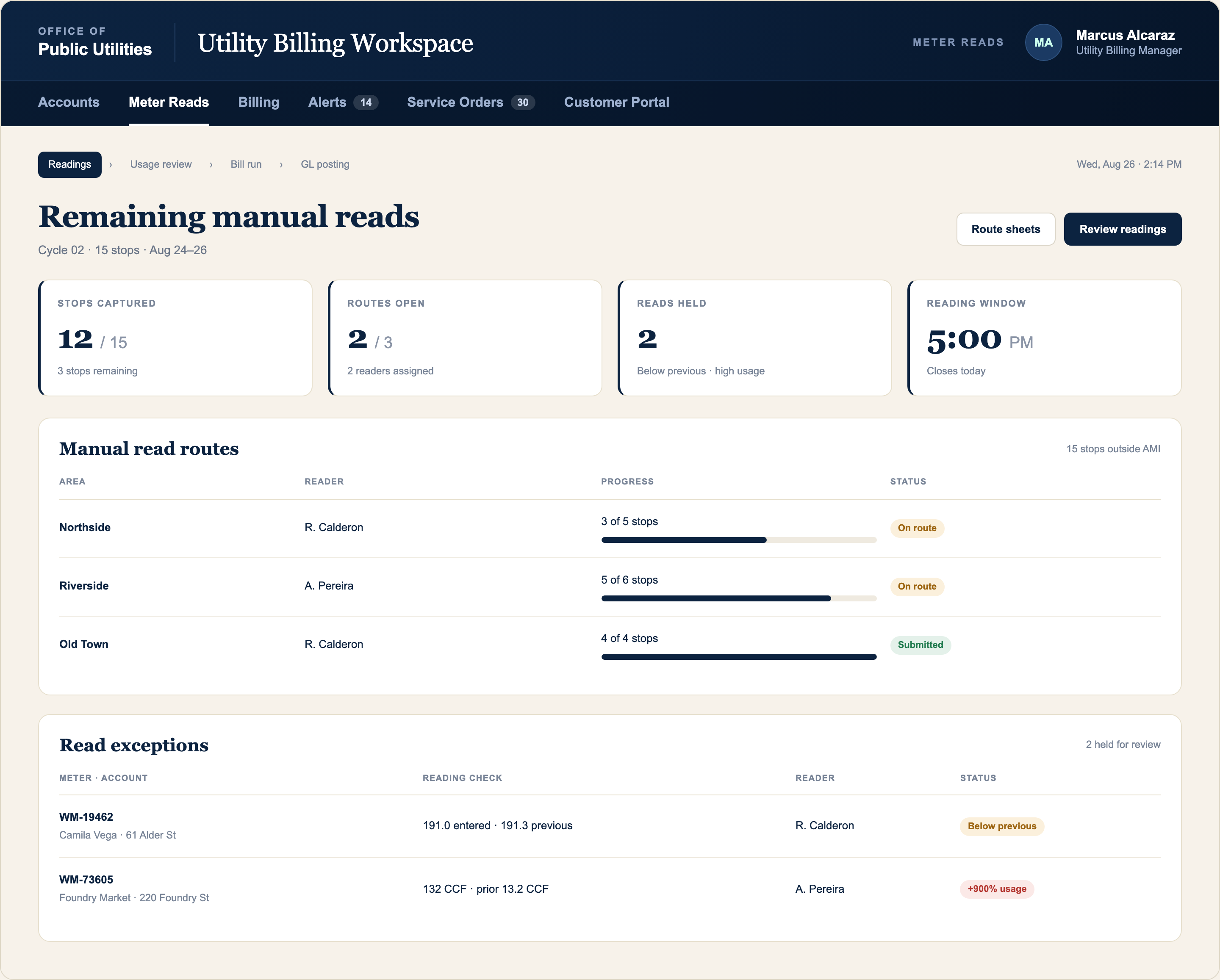Click the Submitted status badge
This screenshot has height=980, width=1220.
(920, 645)
